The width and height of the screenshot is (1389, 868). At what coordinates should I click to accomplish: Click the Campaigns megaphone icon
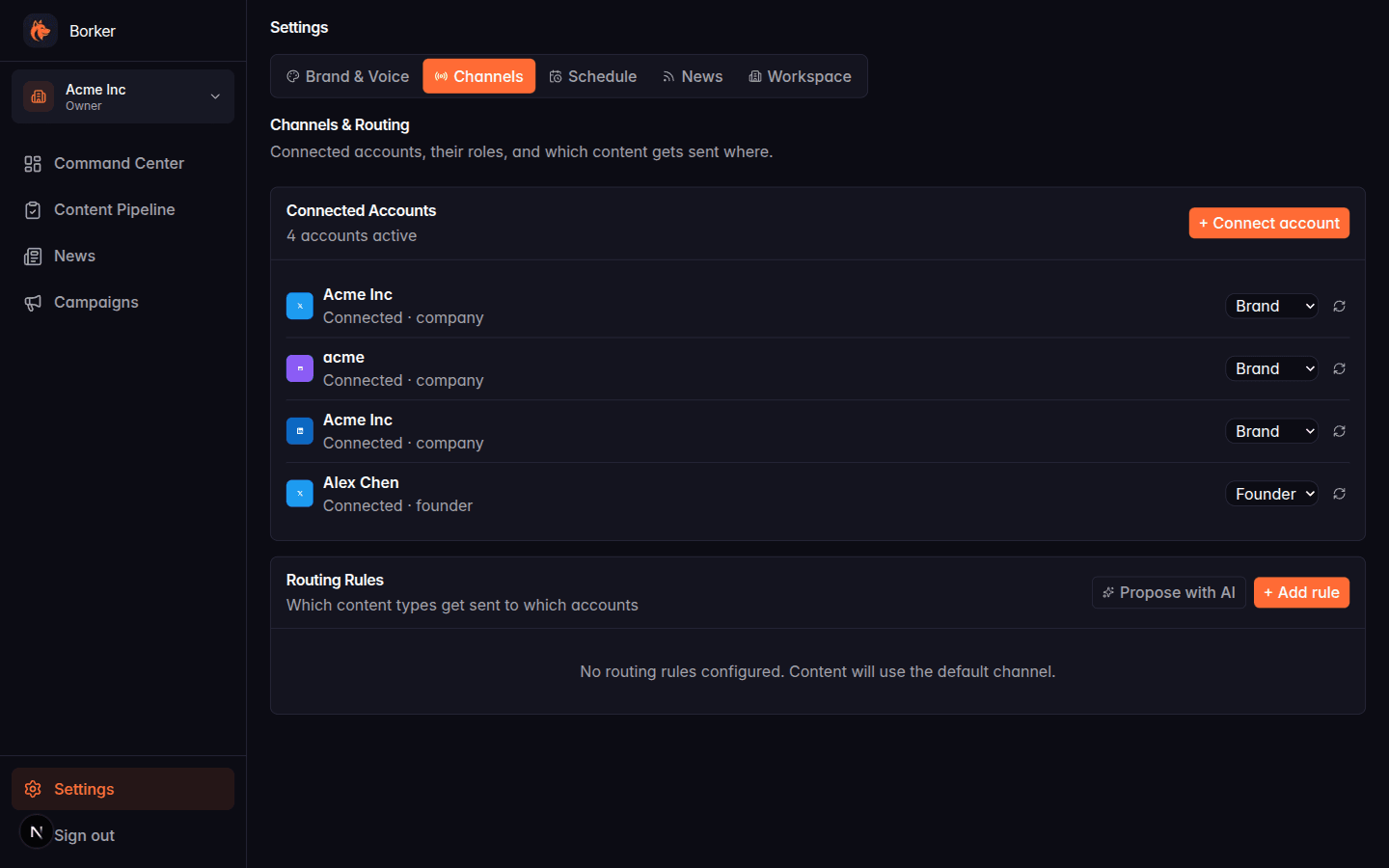pos(32,302)
